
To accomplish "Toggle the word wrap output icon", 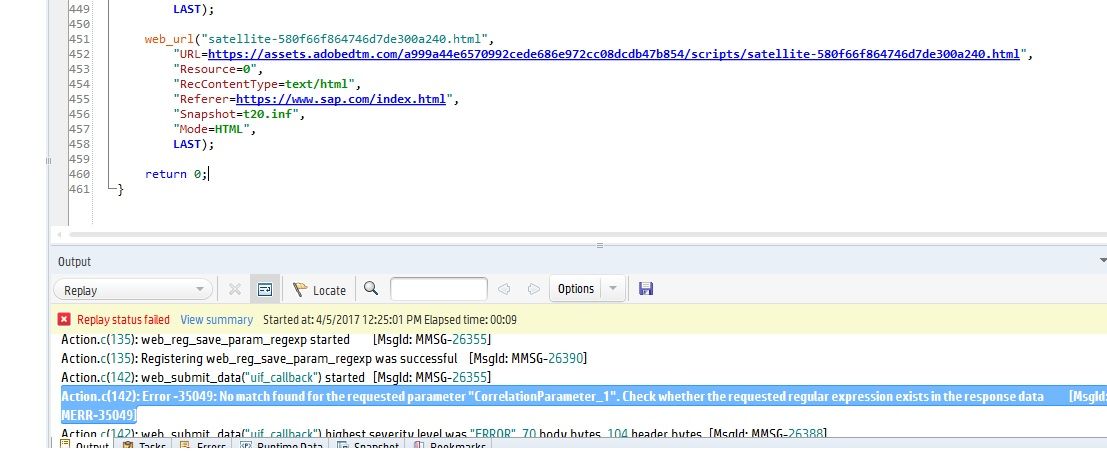I will pos(265,290).
